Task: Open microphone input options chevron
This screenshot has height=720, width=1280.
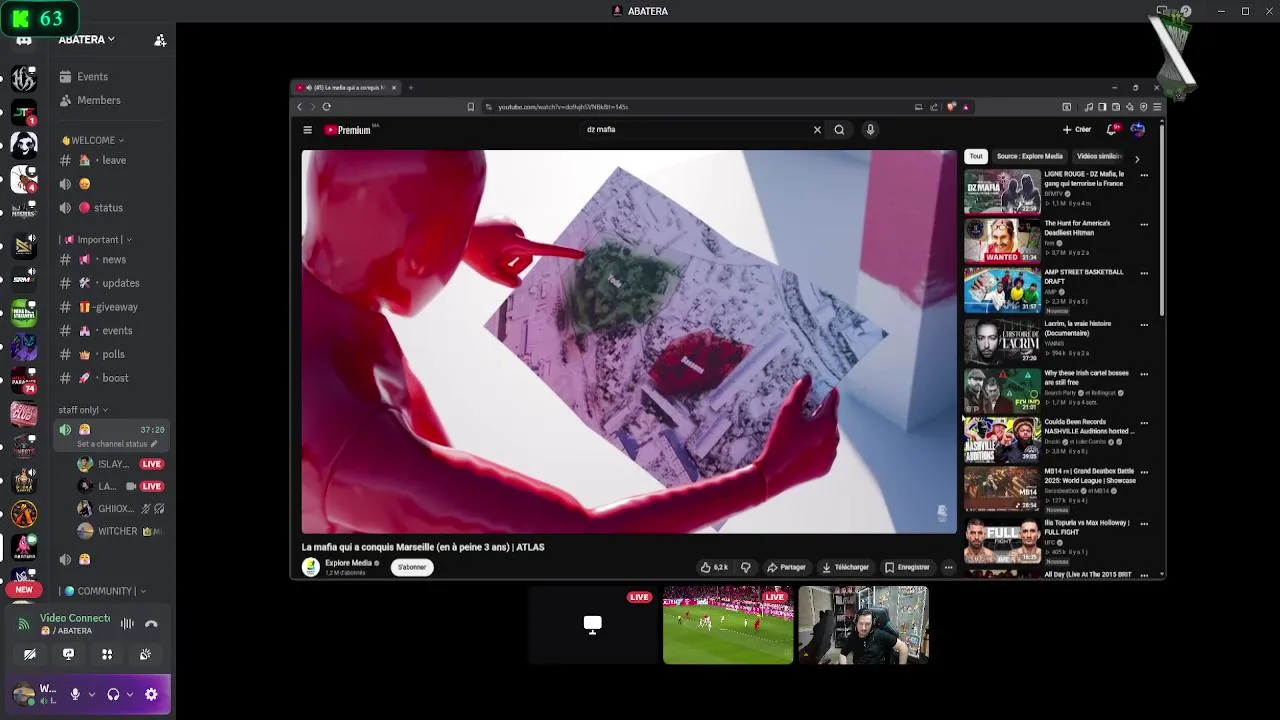Action: pos(91,694)
